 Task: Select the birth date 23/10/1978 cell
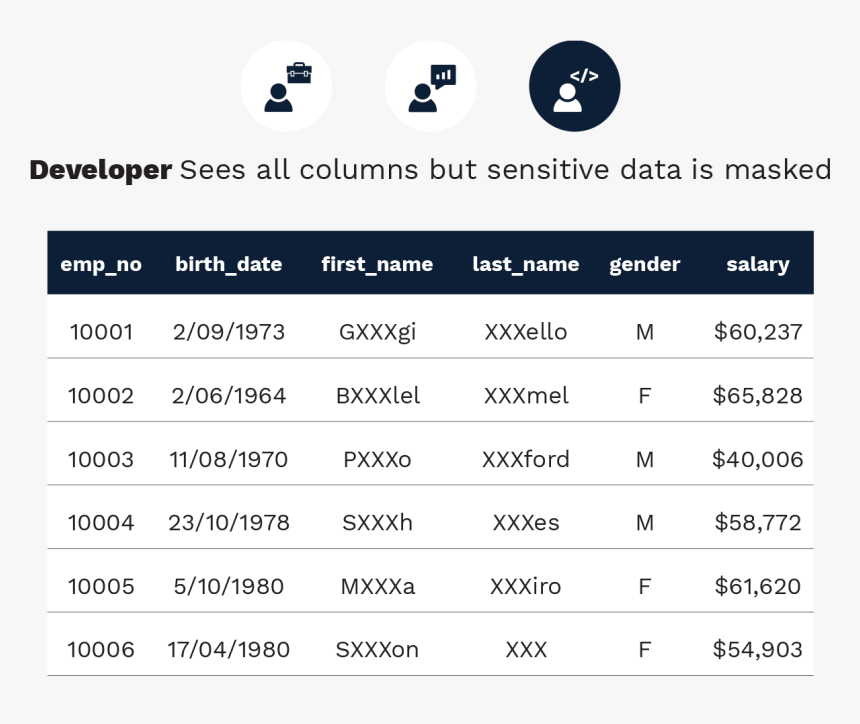pyautogui.click(x=229, y=522)
